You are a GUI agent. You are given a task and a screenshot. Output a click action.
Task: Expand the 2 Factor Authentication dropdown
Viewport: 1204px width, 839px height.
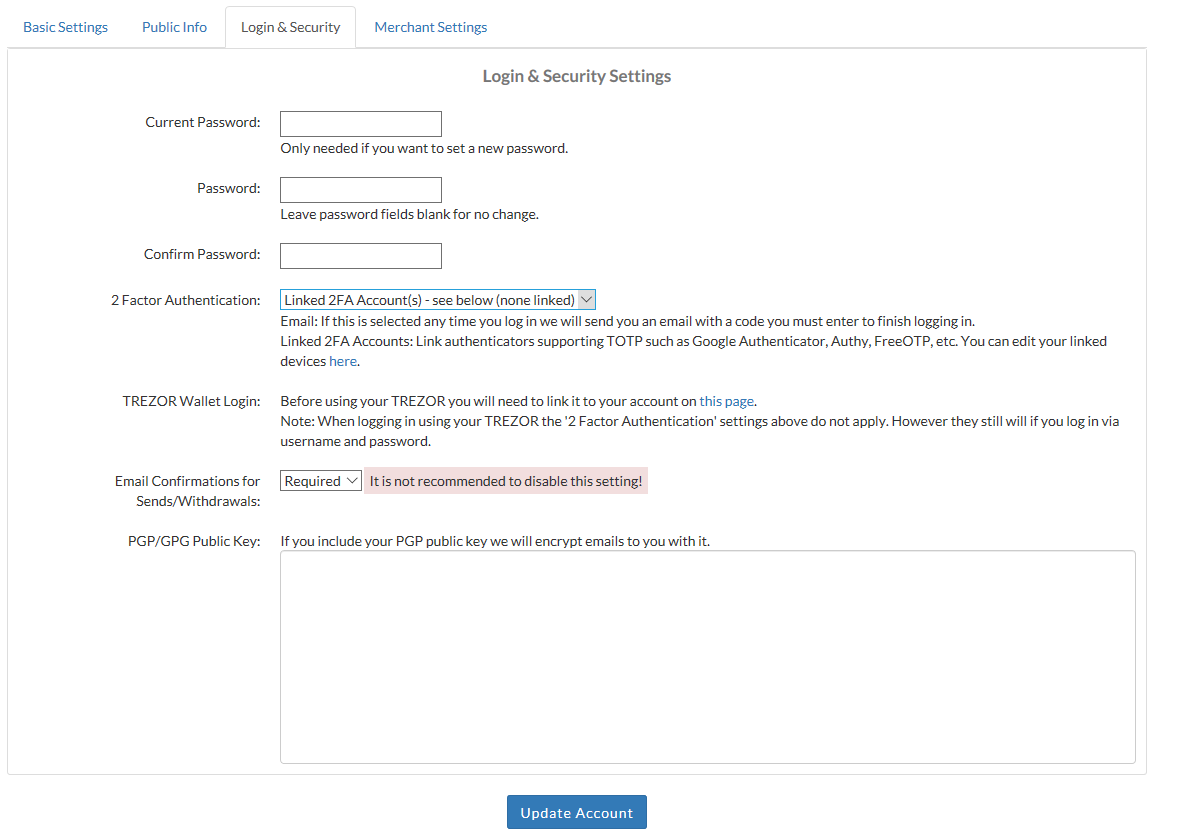click(437, 300)
